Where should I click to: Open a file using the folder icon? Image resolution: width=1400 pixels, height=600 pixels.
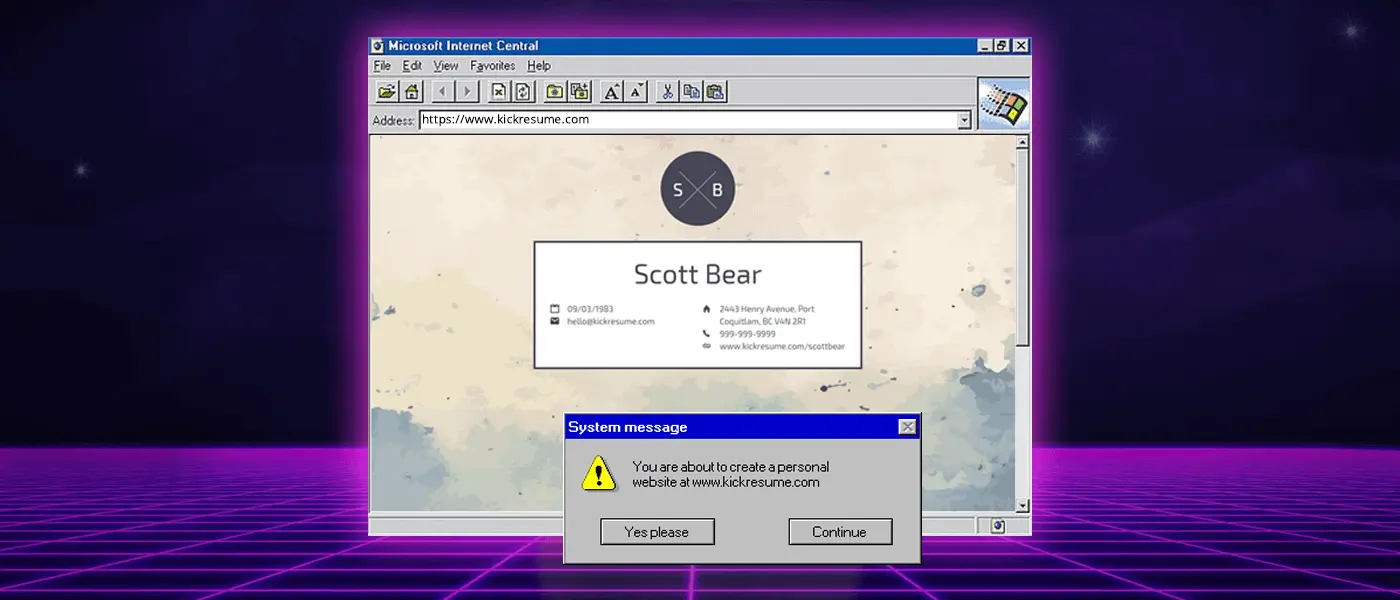(387, 91)
